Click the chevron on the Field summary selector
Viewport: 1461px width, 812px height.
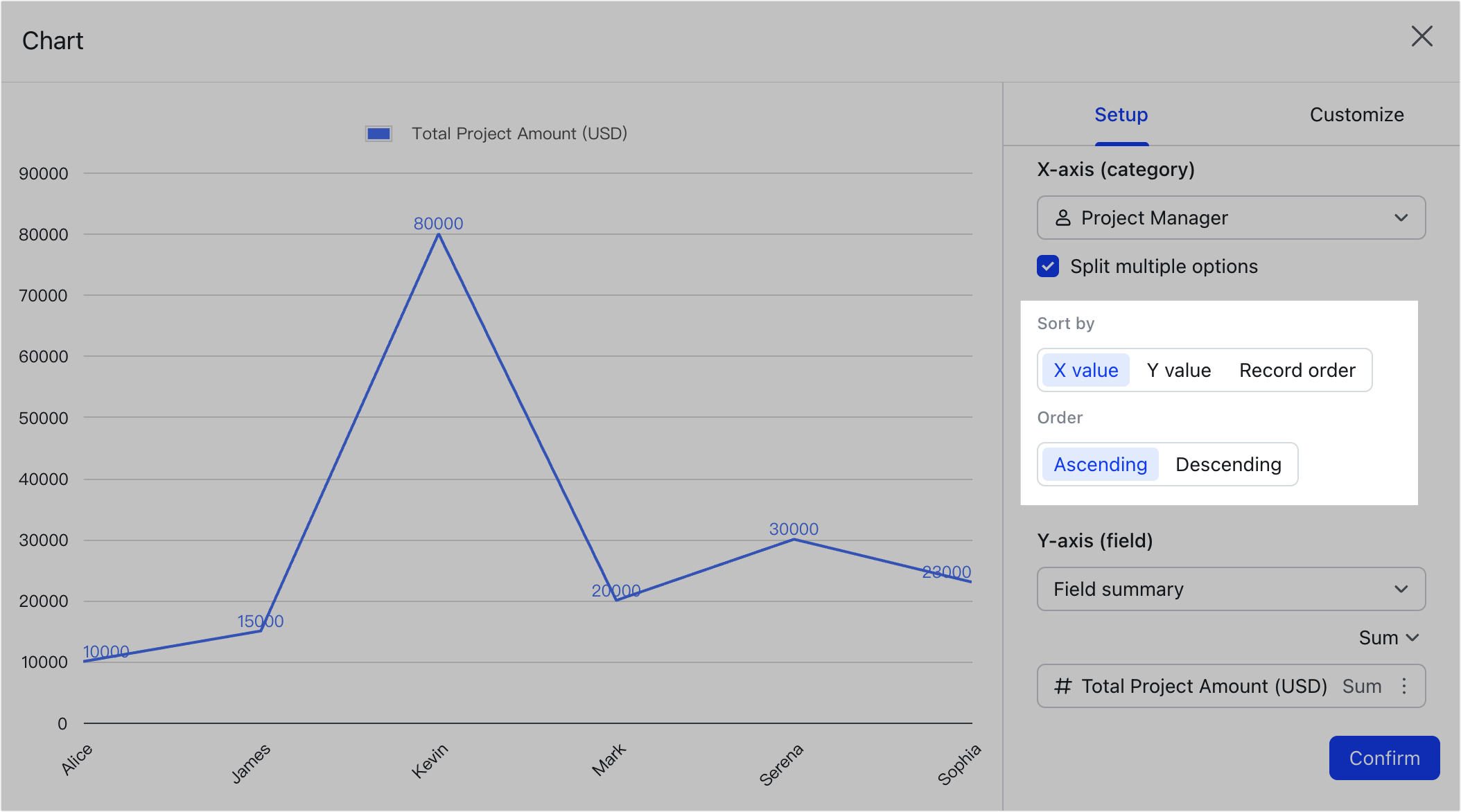click(1403, 589)
